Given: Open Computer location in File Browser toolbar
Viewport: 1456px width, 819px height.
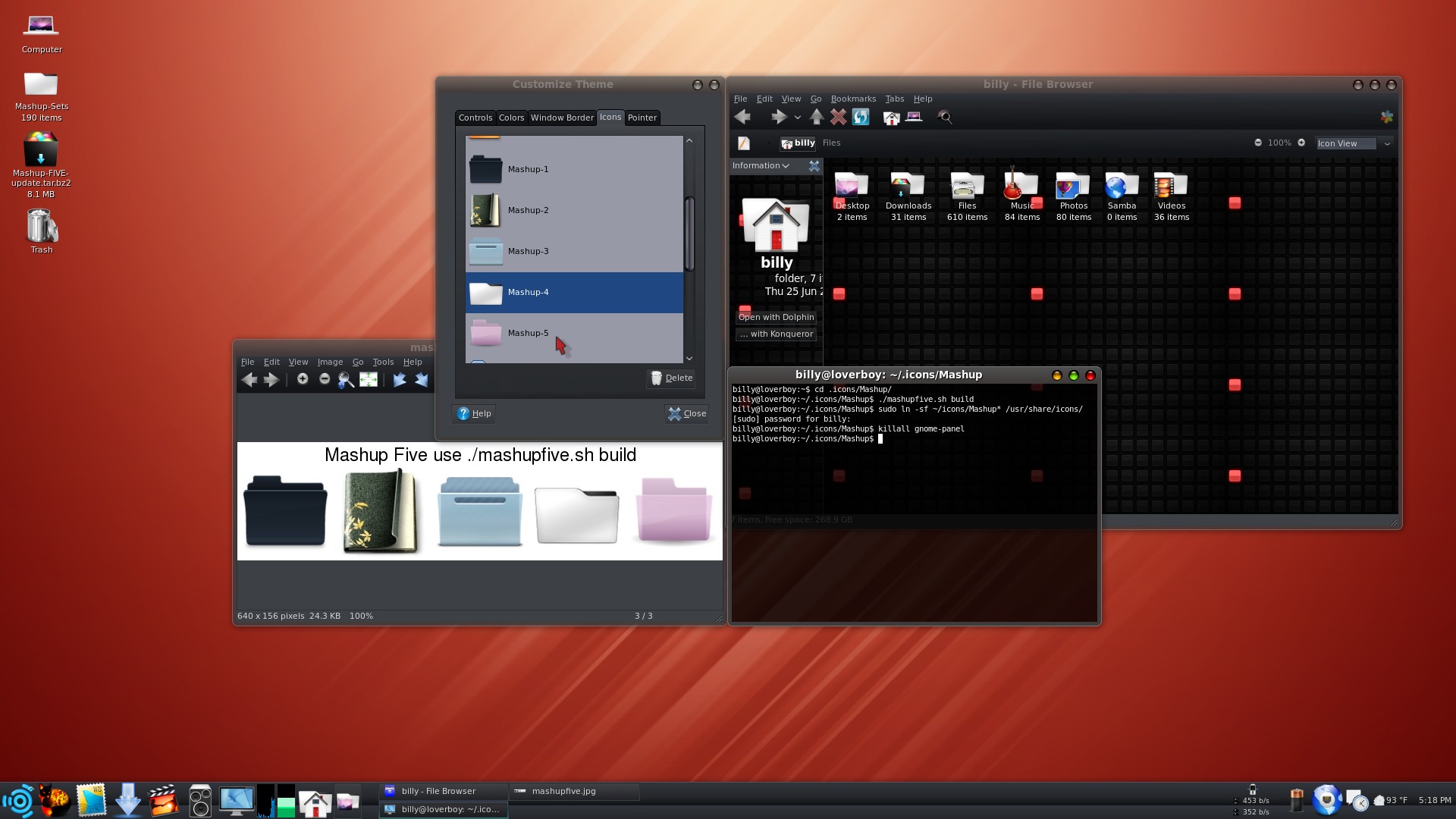Looking at the screenshot, I should tap(914, 117).
